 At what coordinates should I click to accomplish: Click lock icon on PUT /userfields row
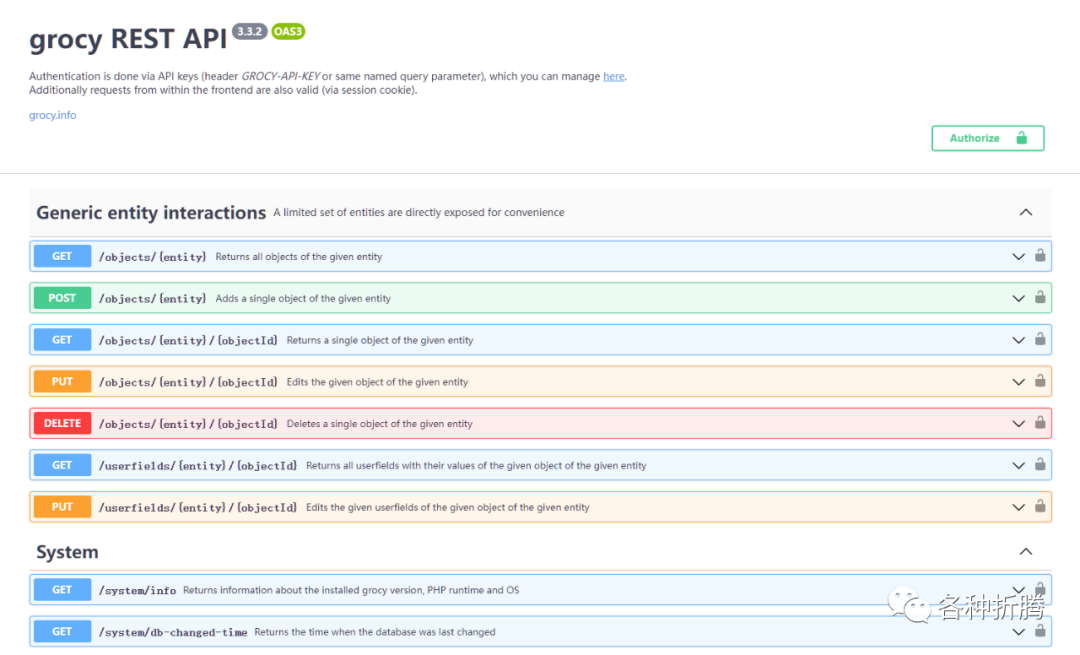pos(1040,507)
